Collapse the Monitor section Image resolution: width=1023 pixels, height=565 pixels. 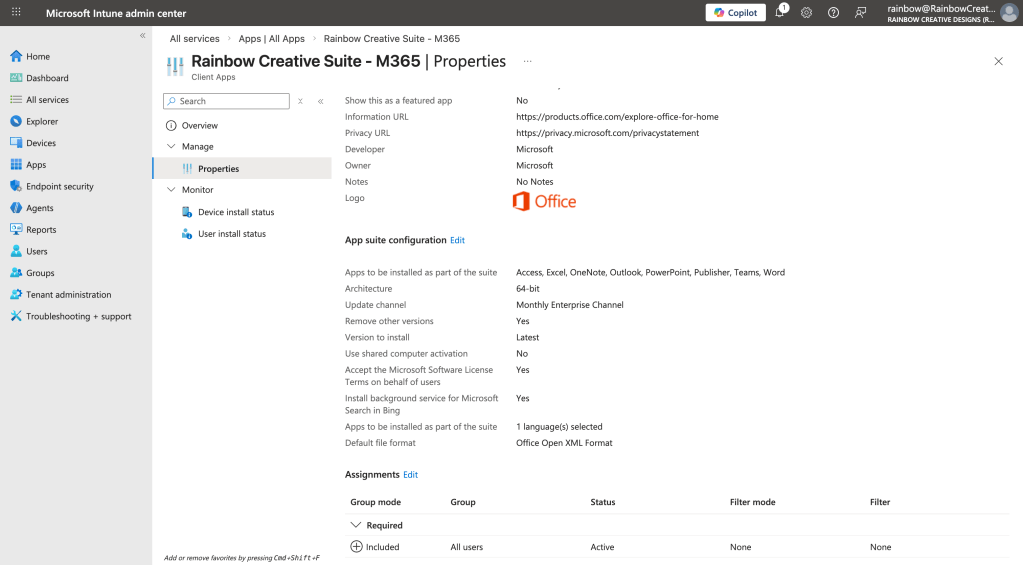pos(171,190)
